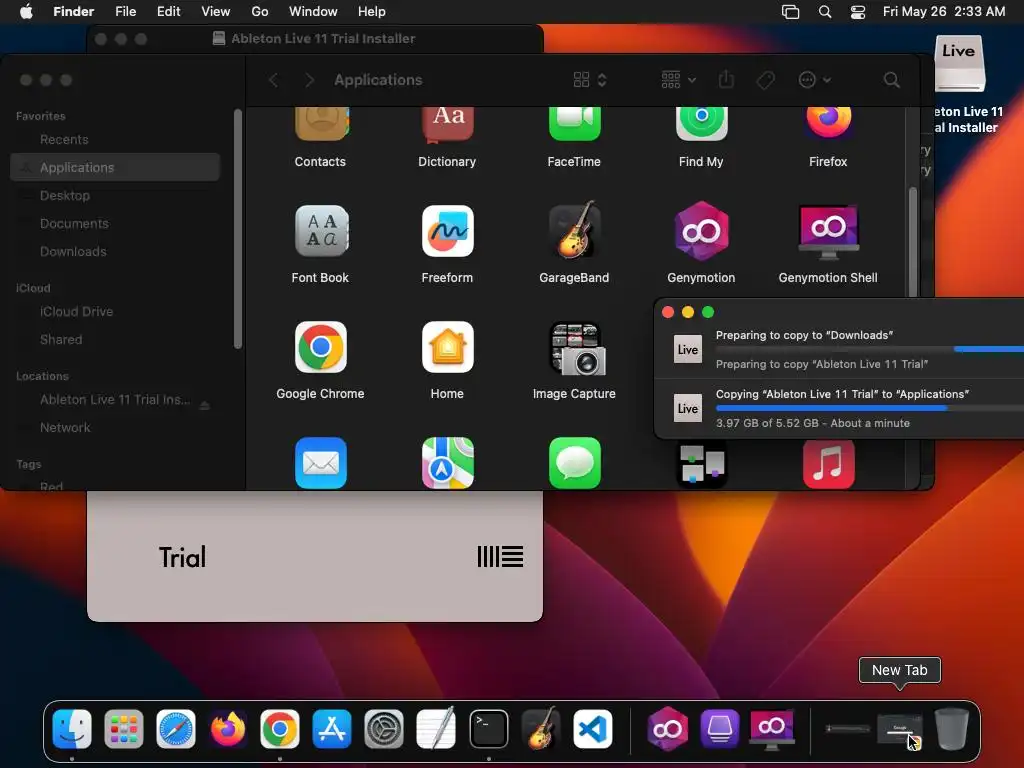
Task: Select the Messages app icon
Action: coord(574,463)
